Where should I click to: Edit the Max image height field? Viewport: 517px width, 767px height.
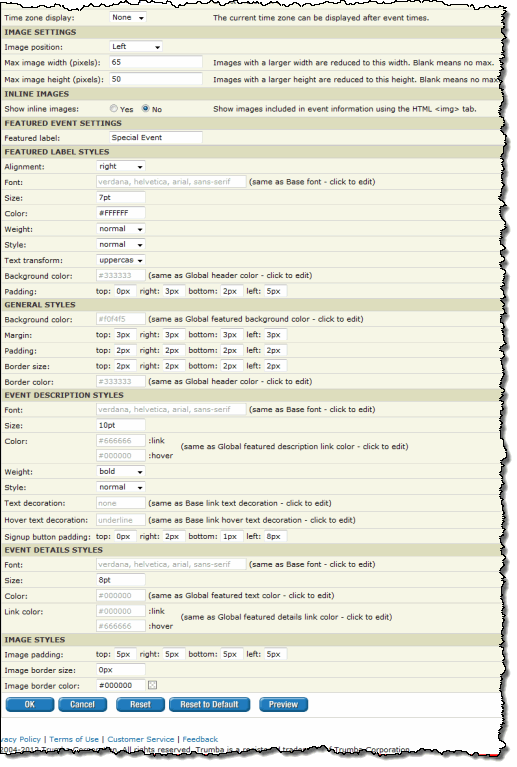tap(156, 79)
